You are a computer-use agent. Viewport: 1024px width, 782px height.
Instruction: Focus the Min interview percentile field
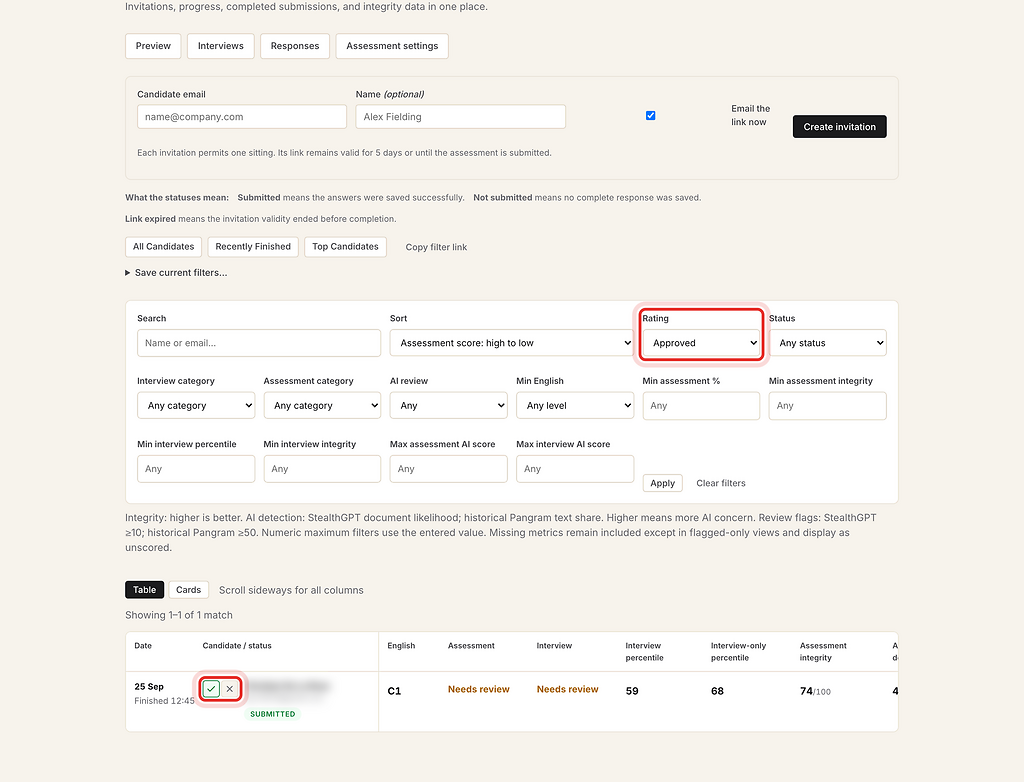click(x=196, y=469)
